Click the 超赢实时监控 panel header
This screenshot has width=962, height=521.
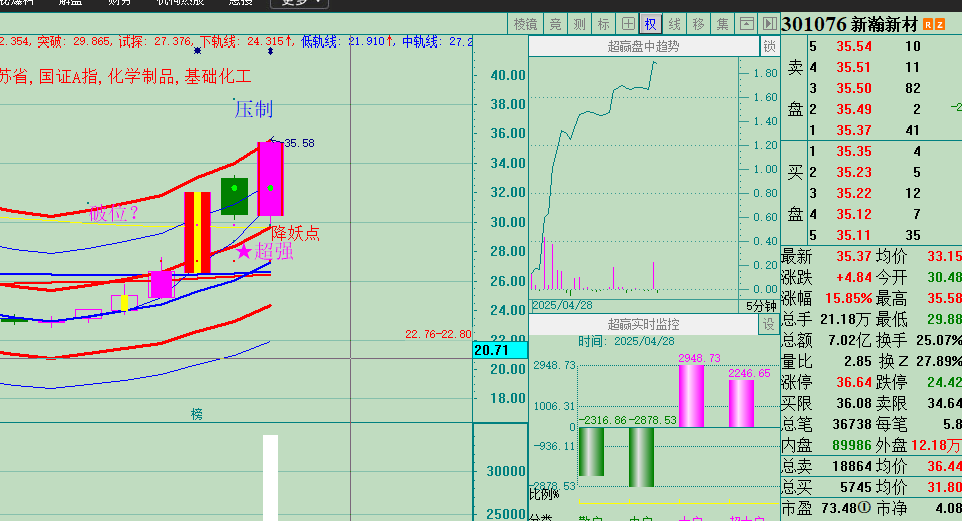tap(643, 324)
